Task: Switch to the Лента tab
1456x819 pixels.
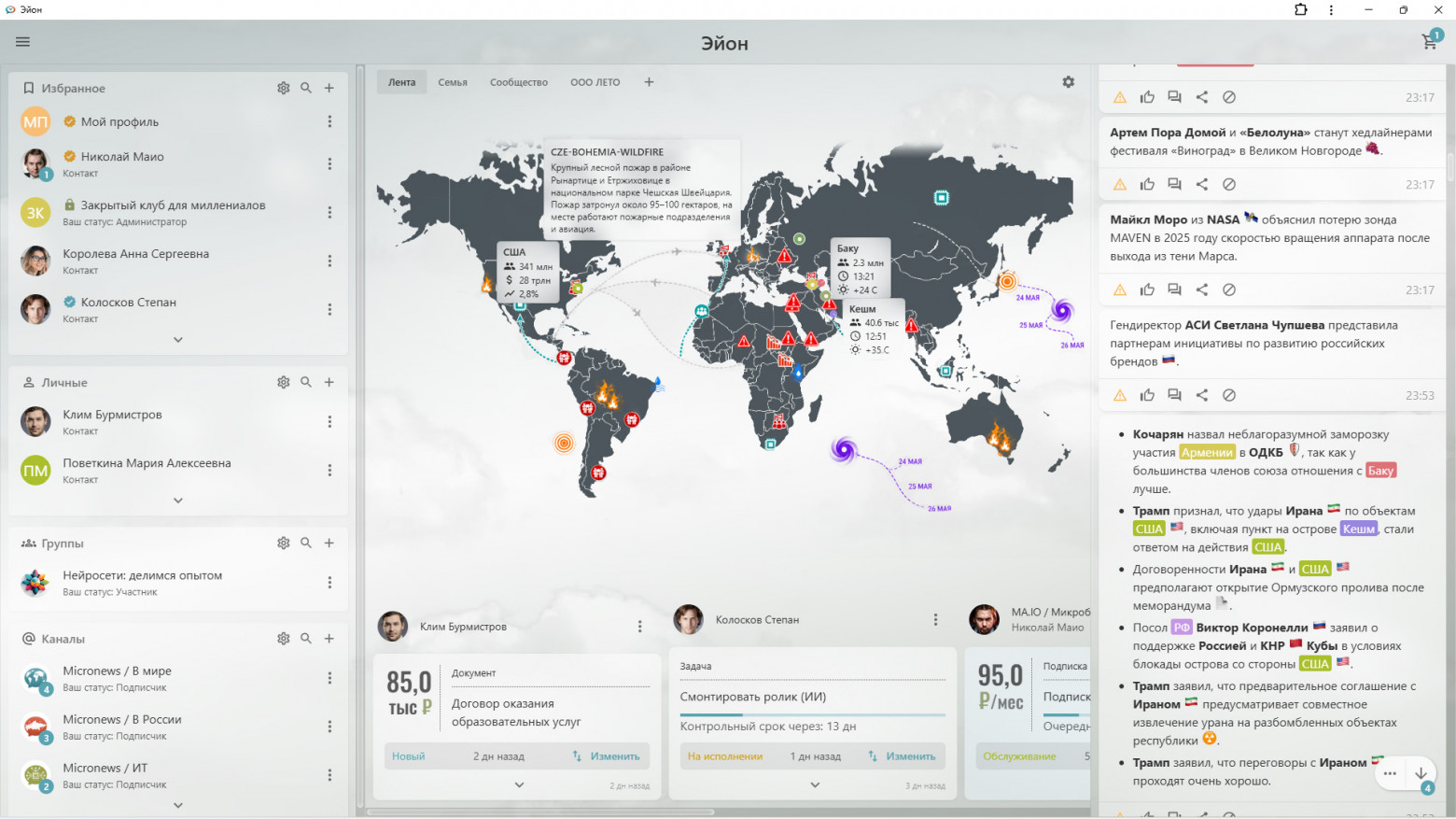Action: (x=402, y=82)
